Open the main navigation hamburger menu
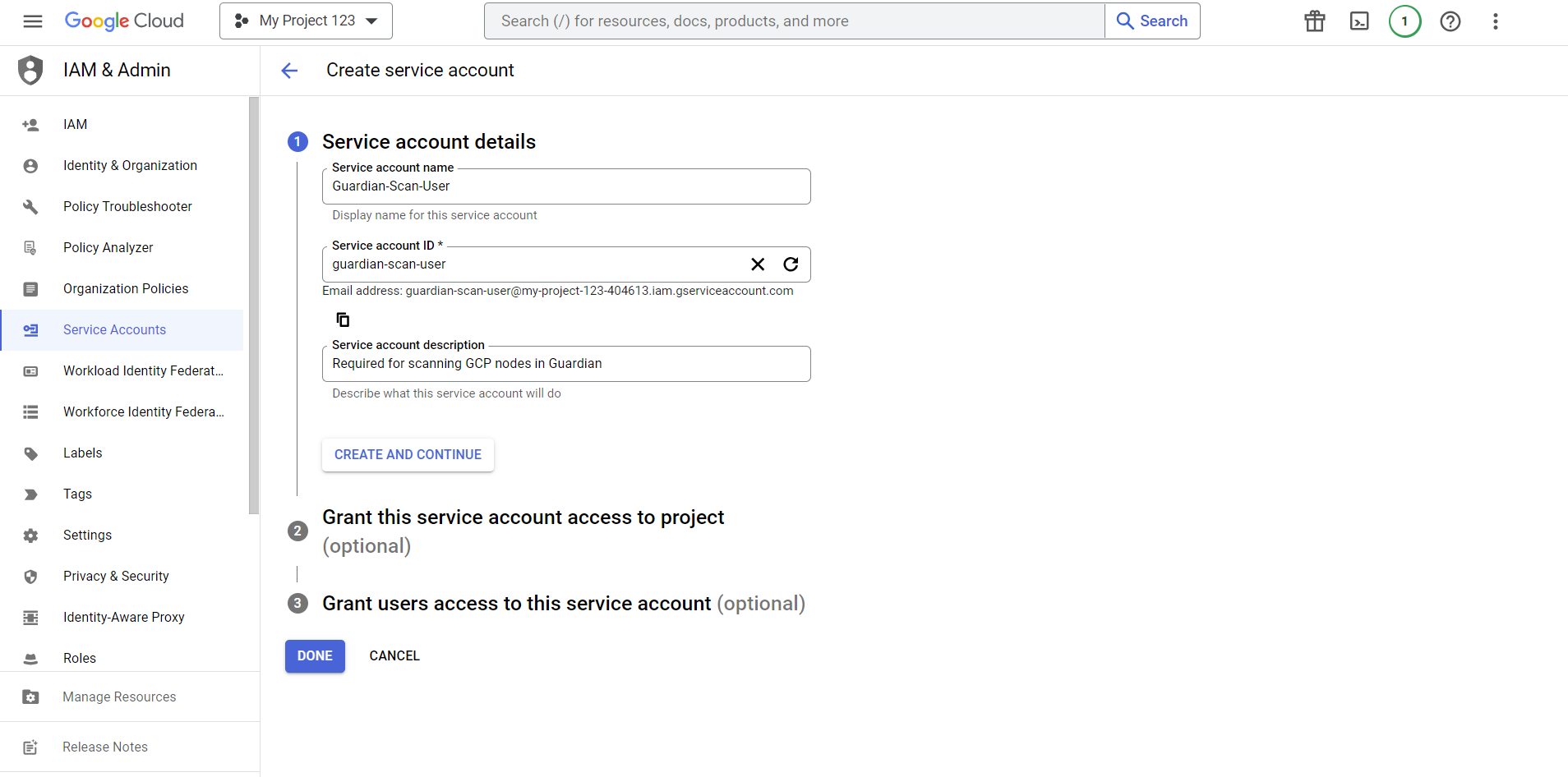This screenshot has height=777, width=1568. (x=33, y=21)
